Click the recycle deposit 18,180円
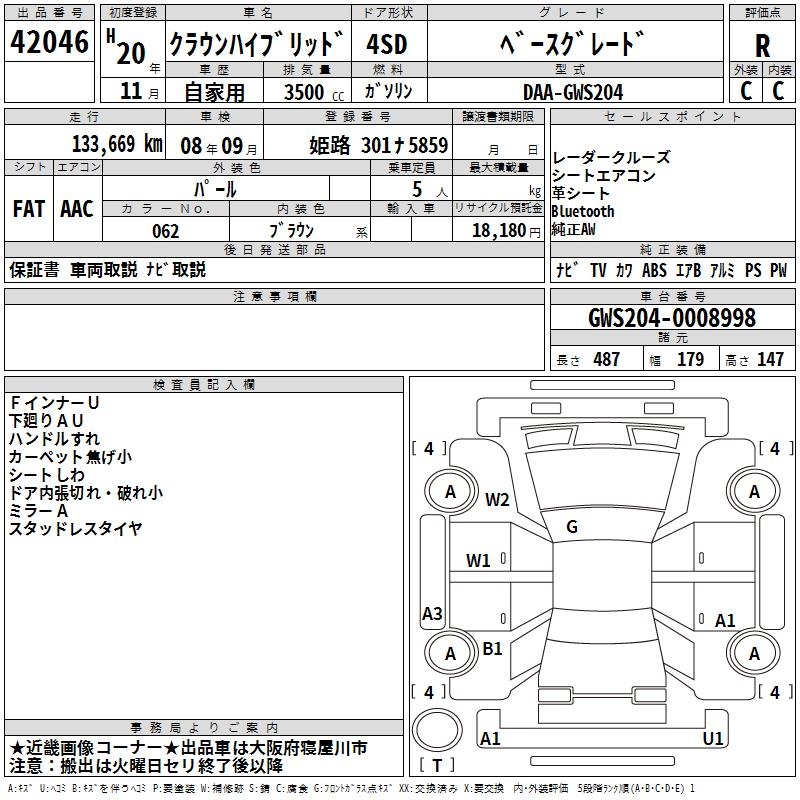 click(x=506, y=231)
